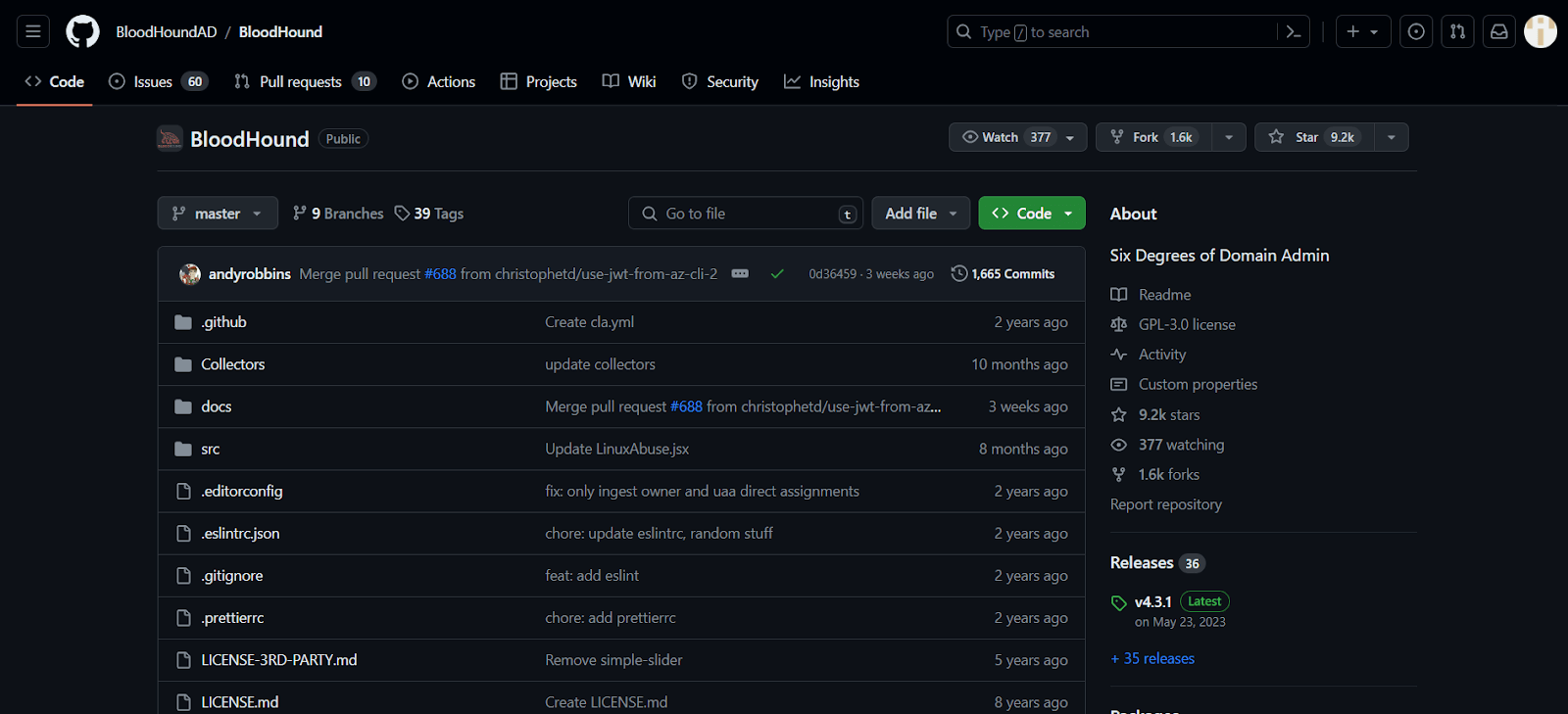Switch to the Issues tab
Screen dimensions: 1568x714
[x=158, y=81]
